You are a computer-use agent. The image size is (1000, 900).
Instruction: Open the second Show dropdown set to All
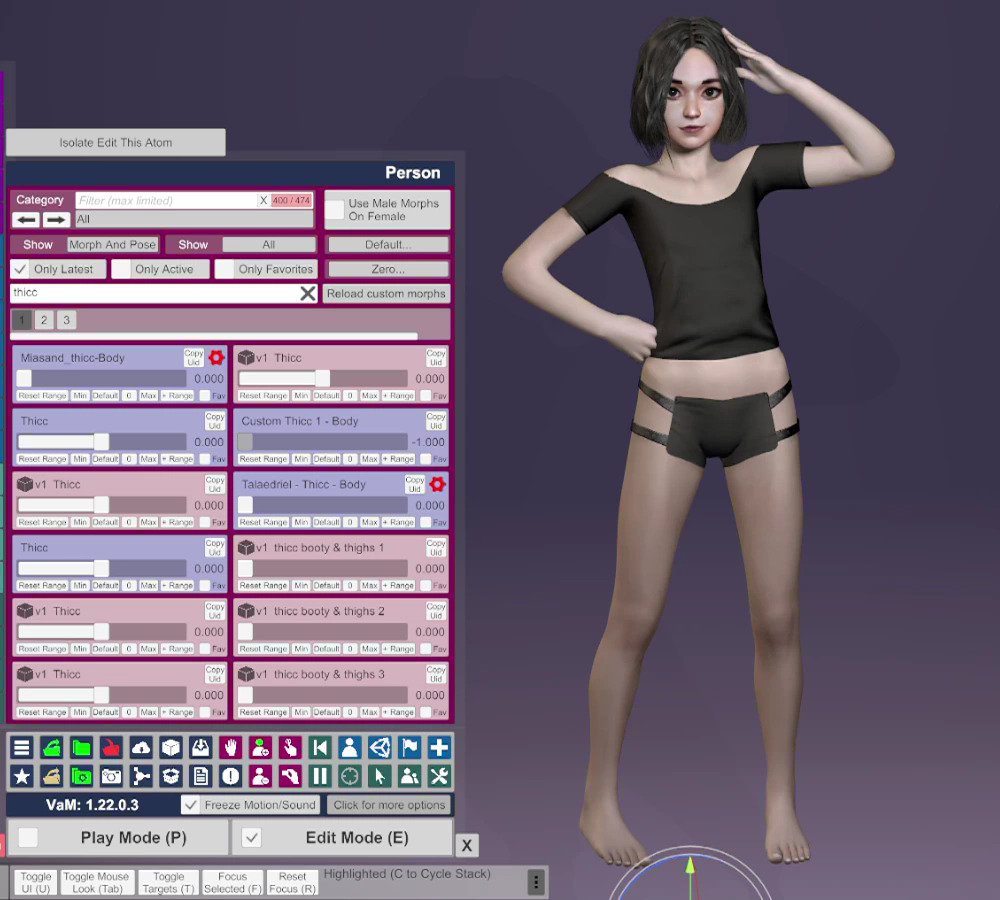(268, 244)
